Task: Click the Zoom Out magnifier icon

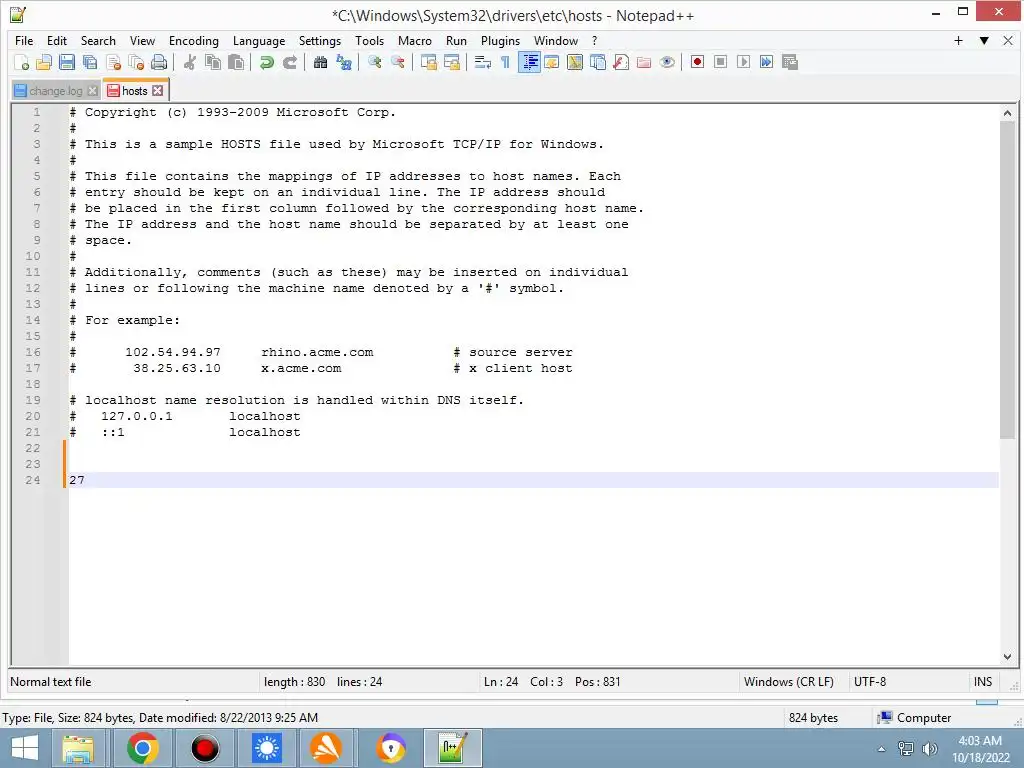Action: (x=398, y=62)
